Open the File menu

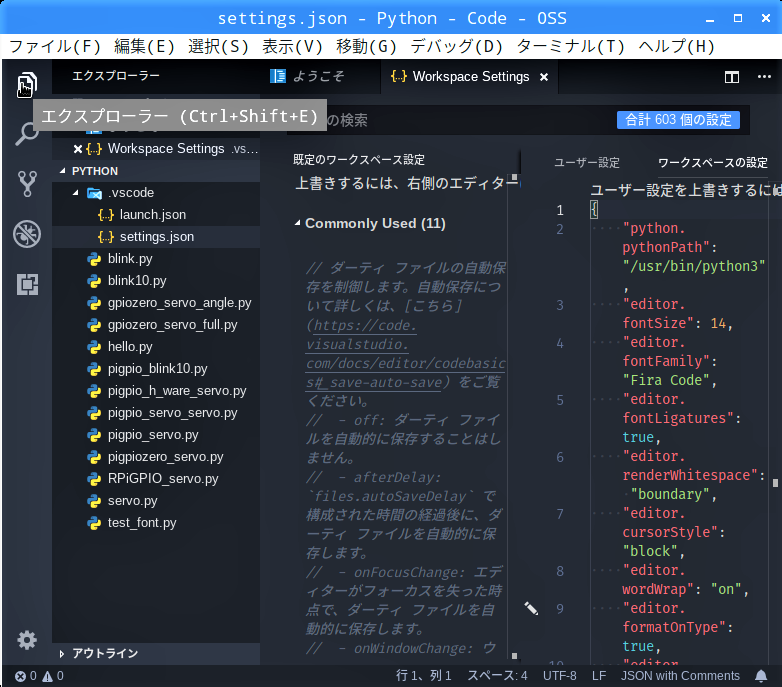point(55,46)
